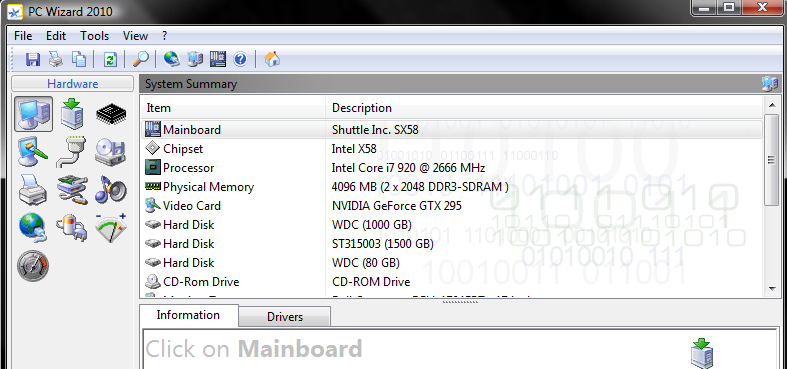Select the Hard Disk ST315003 (1500 GB) row
787x369 pixels.
tap(452, 244)
